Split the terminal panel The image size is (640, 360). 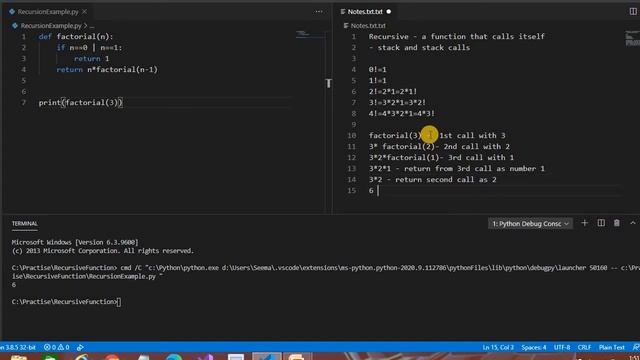pos(601,223)
